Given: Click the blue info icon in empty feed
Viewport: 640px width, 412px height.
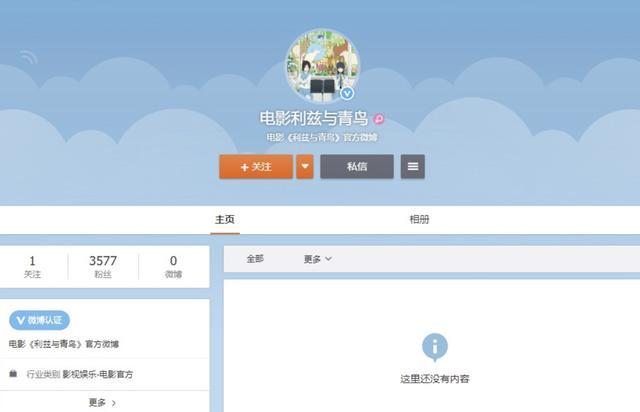Looking at the screenshot, I should (435, 347).
